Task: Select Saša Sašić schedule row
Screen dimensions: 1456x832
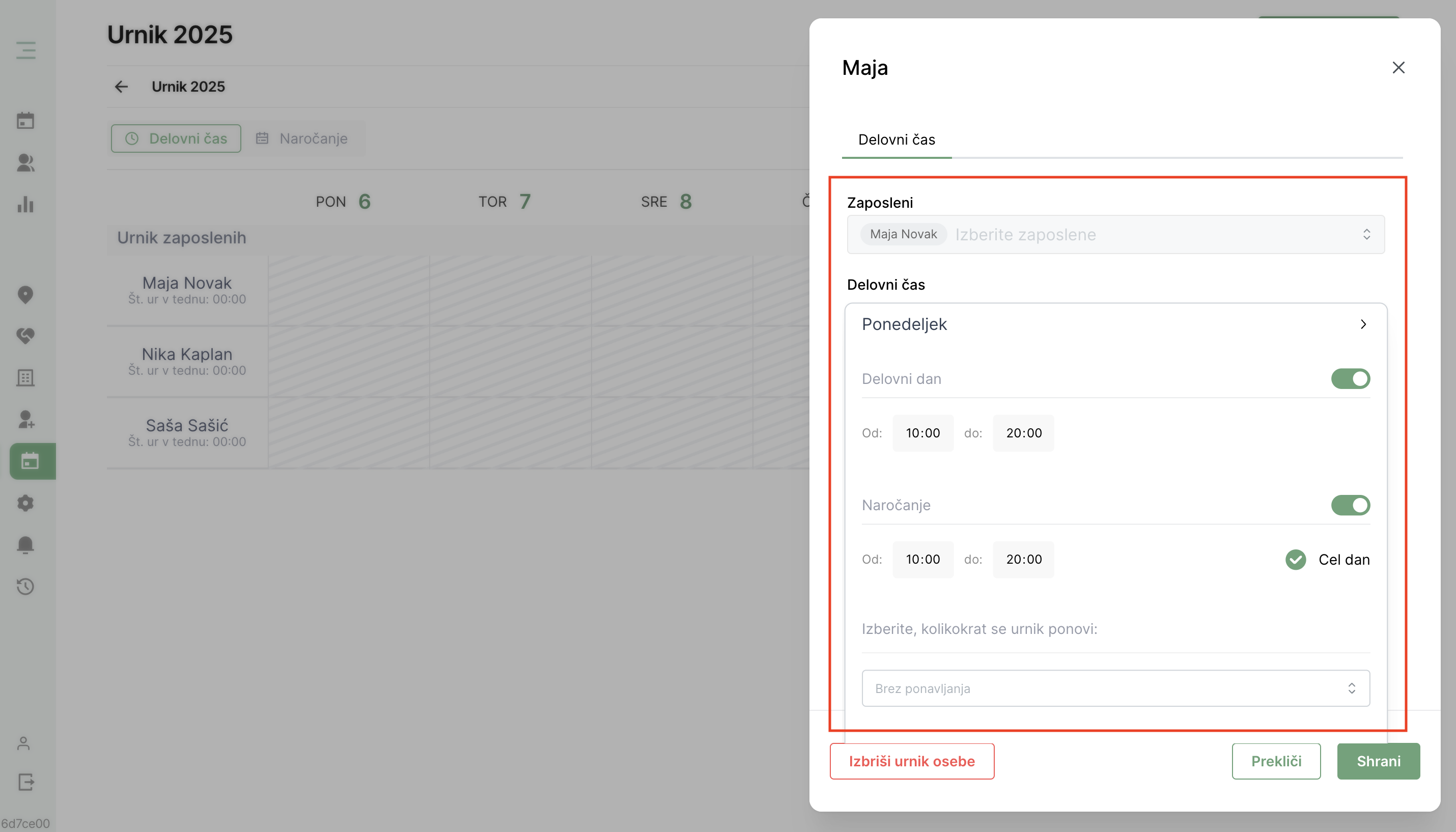Action: point(187,433)
